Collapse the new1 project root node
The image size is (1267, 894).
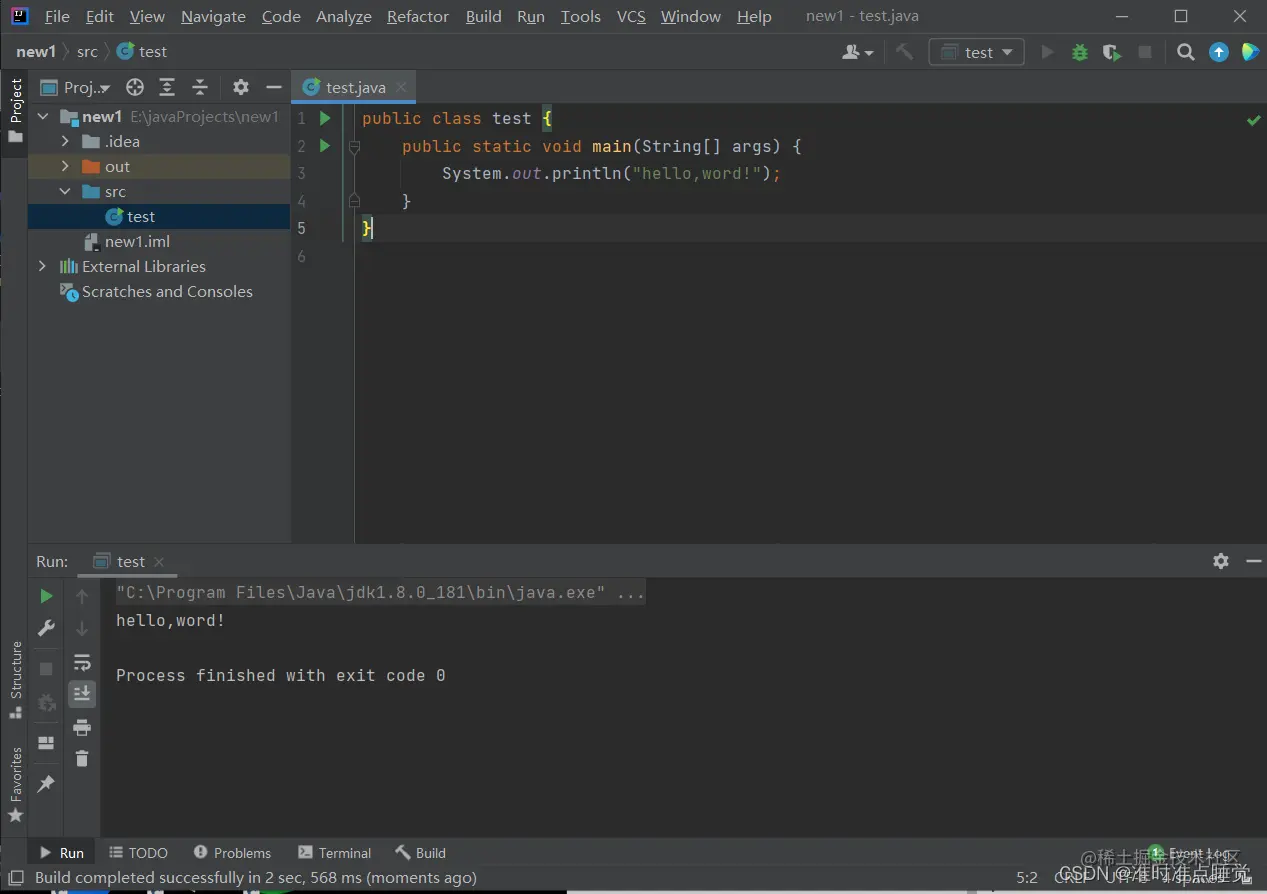(43, 116)
